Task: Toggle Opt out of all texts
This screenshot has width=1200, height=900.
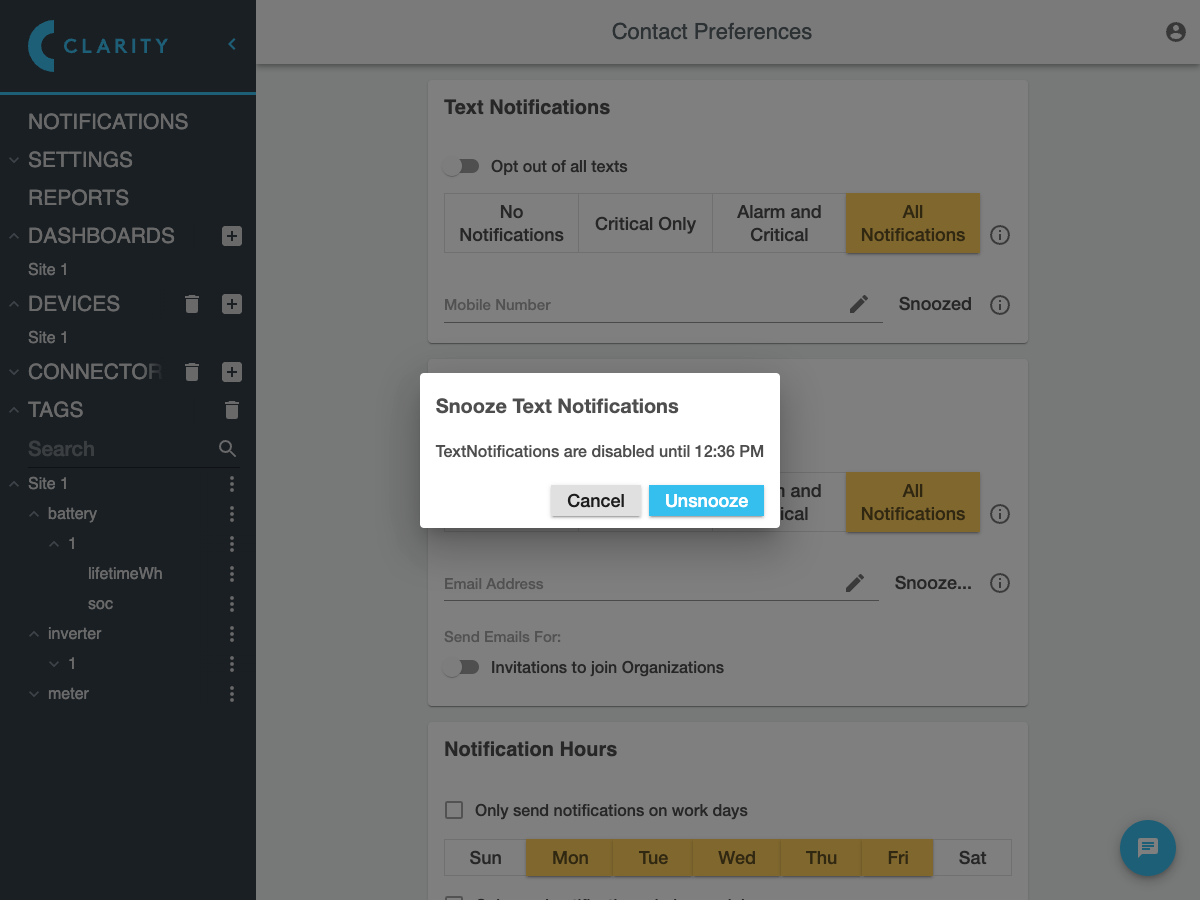Action: pyautogui.click(x=461, y=167)
